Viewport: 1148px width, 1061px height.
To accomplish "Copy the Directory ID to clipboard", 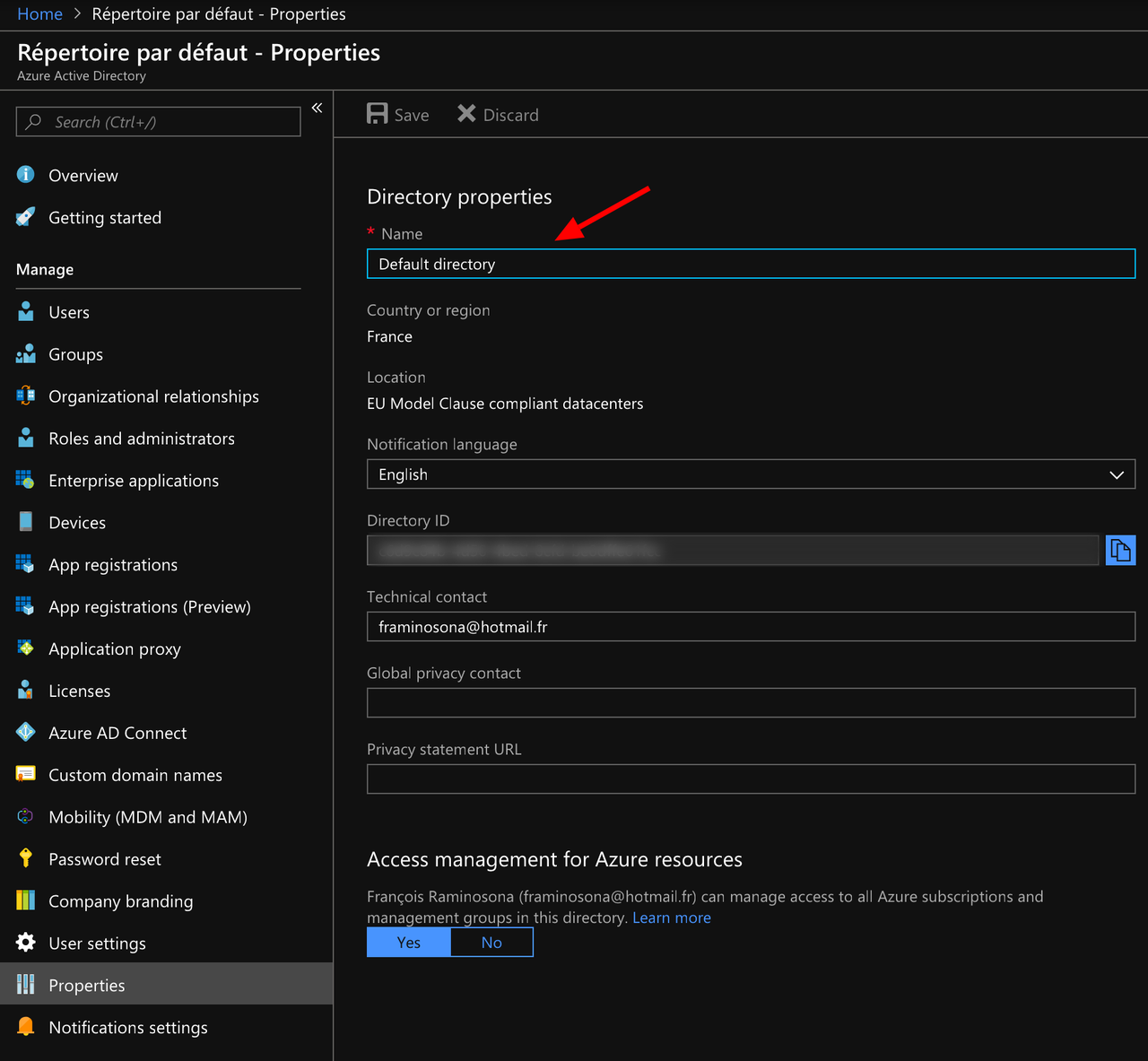I will coord(1120,550).
